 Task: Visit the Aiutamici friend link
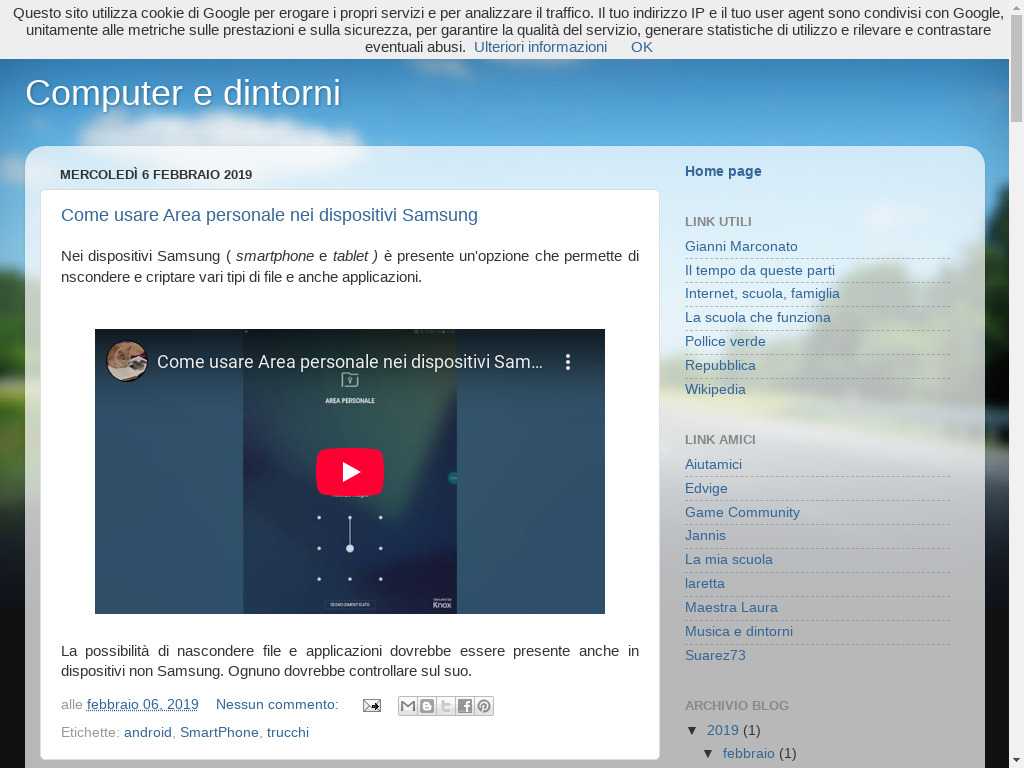point(713,464)
